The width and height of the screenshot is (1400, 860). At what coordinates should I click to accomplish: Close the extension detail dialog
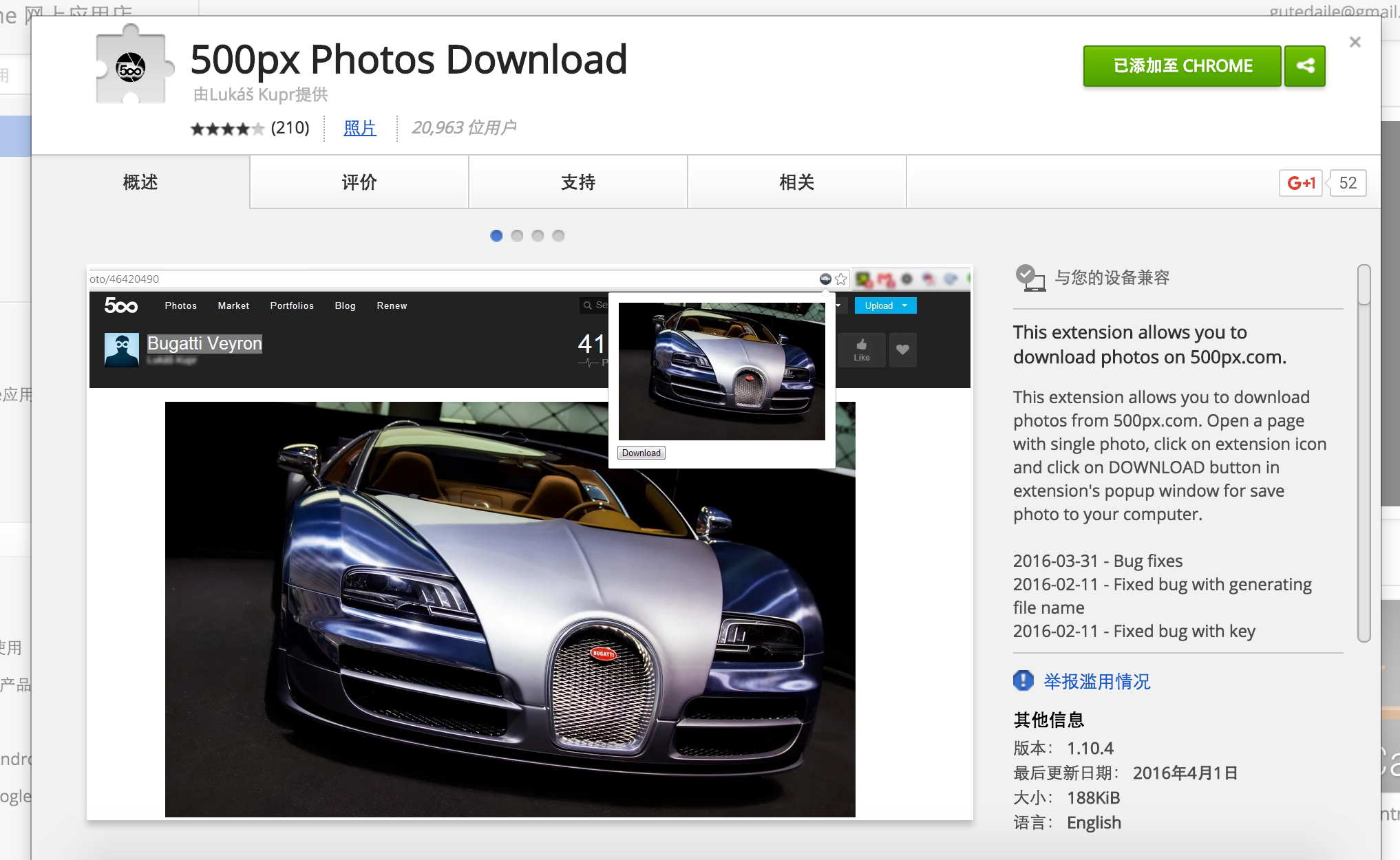pyautogui.click(x=1355, y=42)
